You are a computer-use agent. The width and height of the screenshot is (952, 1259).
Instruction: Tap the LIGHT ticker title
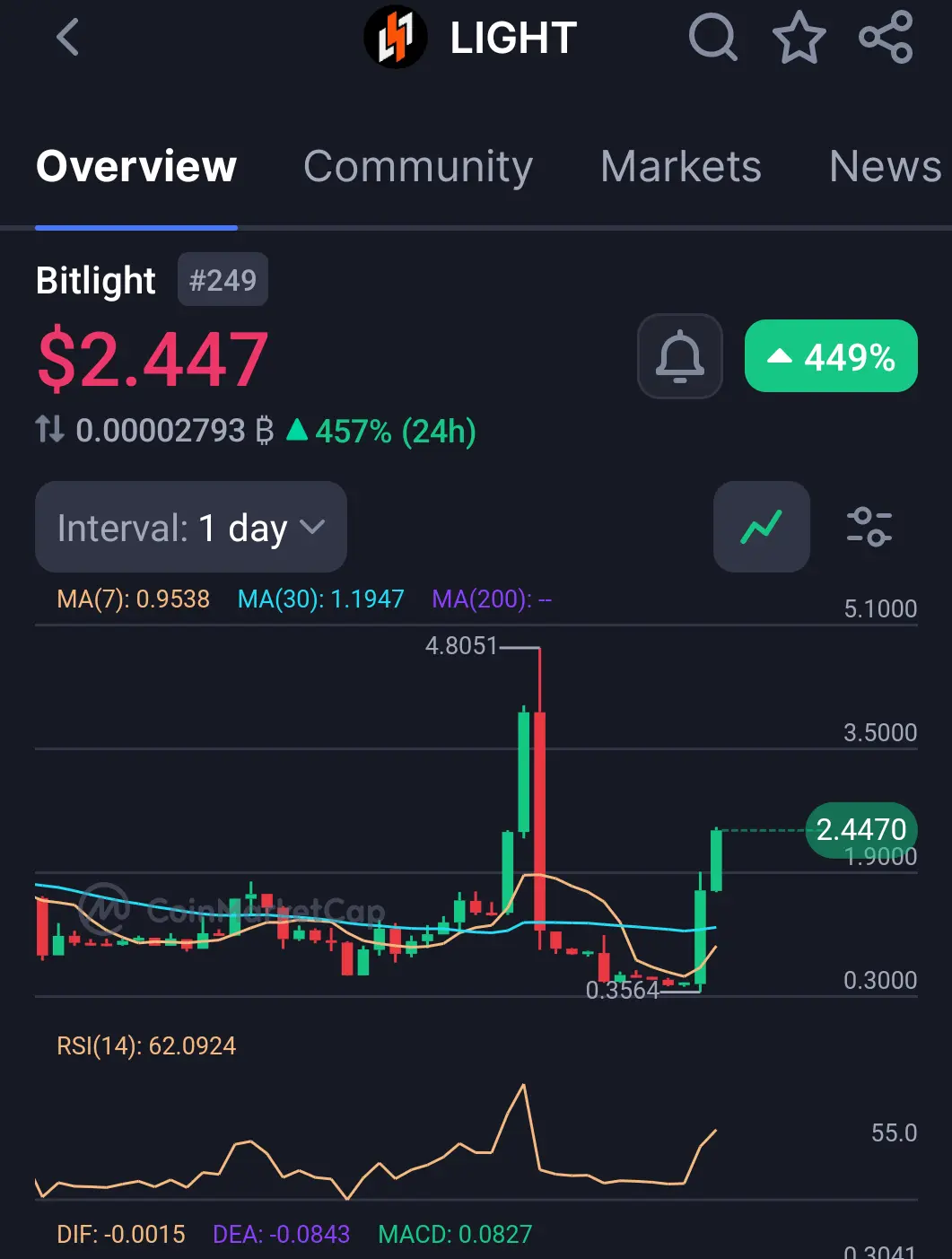coord(513,39)
